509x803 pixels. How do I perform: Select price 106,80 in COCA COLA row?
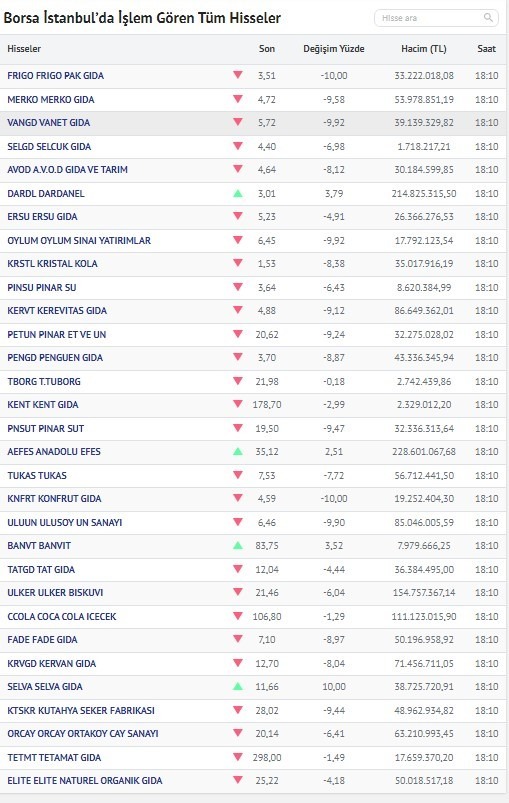coord(267,617)
